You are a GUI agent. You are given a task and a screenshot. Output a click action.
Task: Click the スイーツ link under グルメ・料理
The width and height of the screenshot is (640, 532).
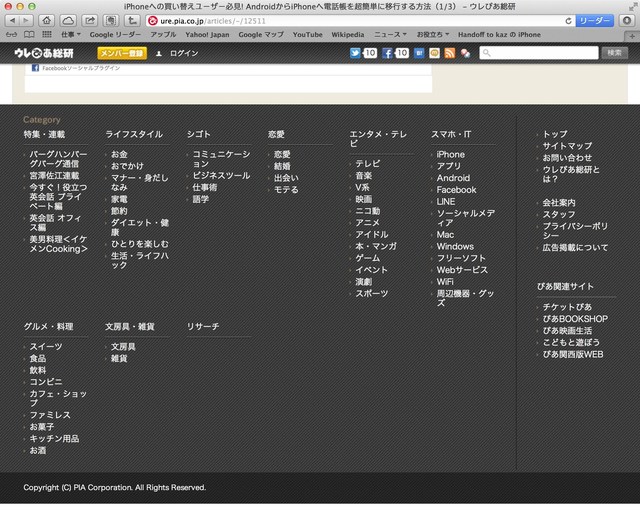click(45, 346)
